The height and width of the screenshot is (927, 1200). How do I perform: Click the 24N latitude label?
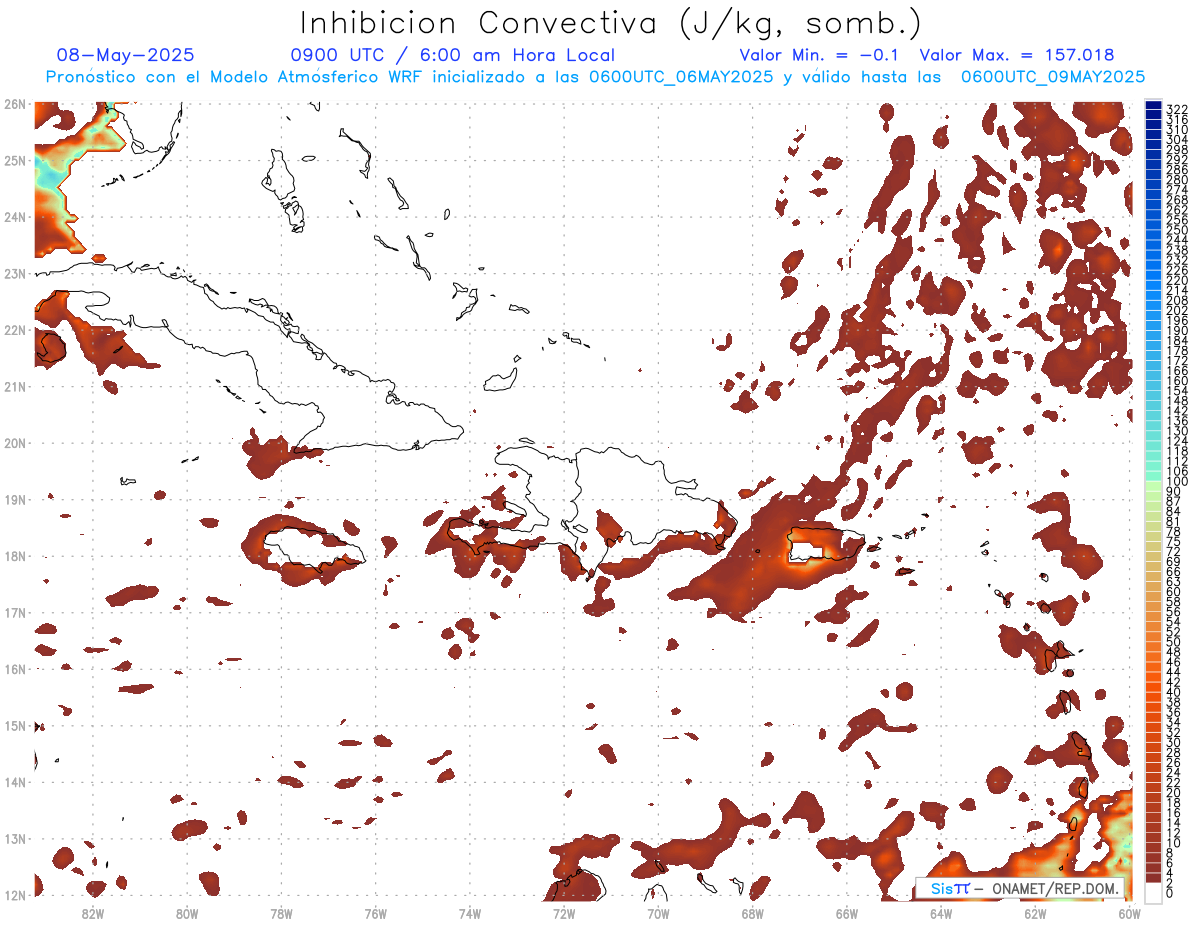[x=14, y=217]
